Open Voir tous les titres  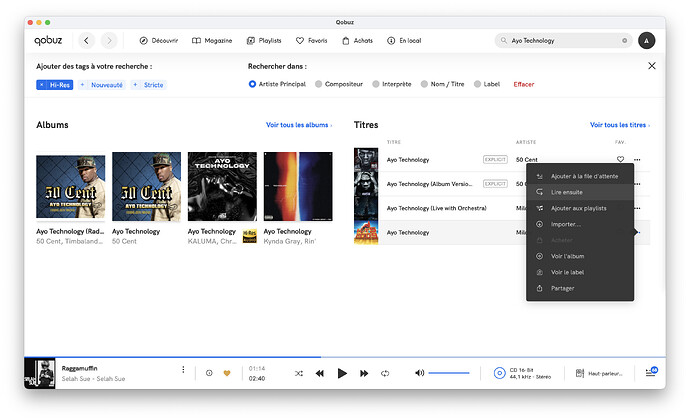click(x=620, y=125)
